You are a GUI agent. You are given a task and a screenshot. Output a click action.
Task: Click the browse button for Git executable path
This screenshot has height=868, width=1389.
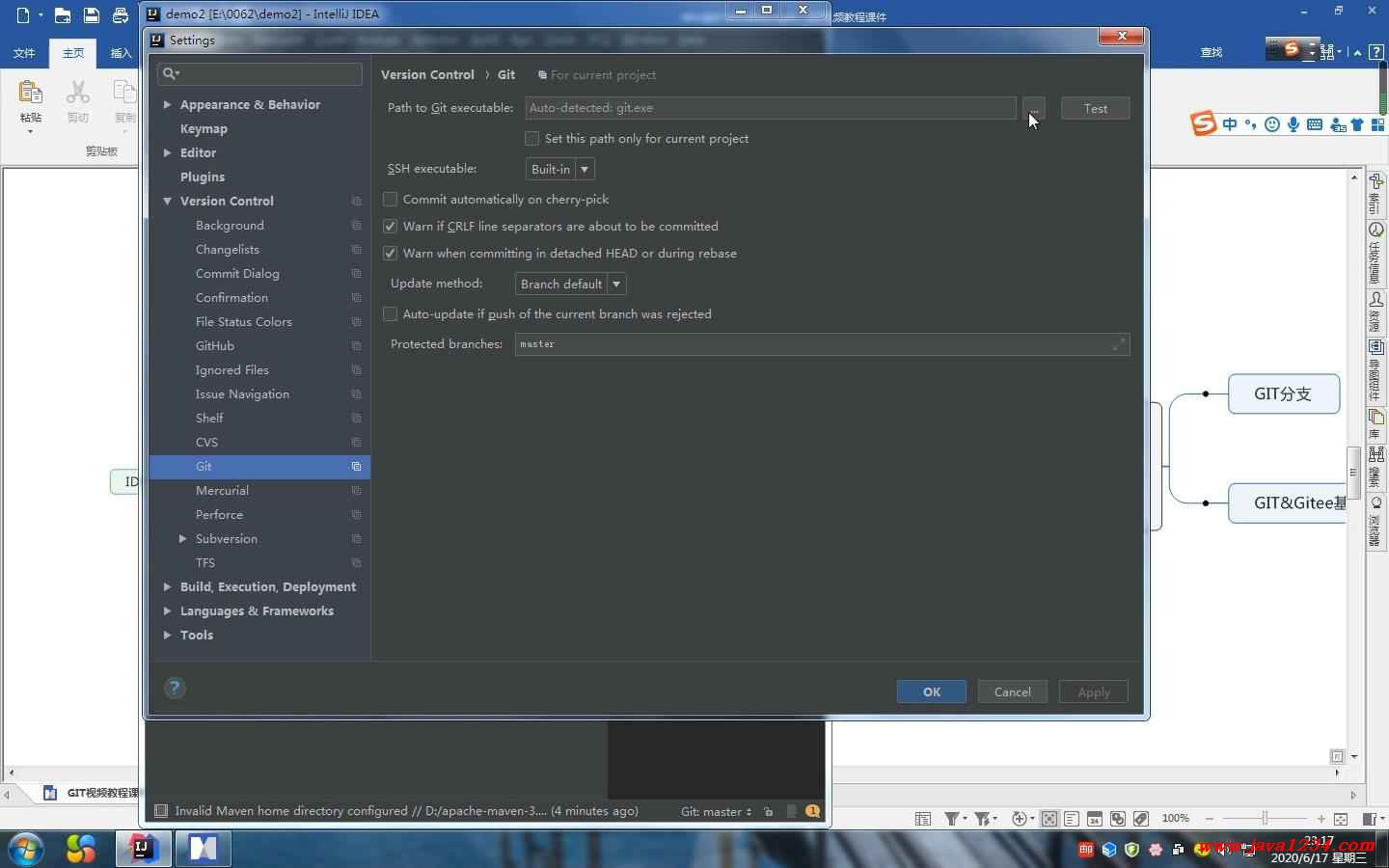coord(1033,108)
